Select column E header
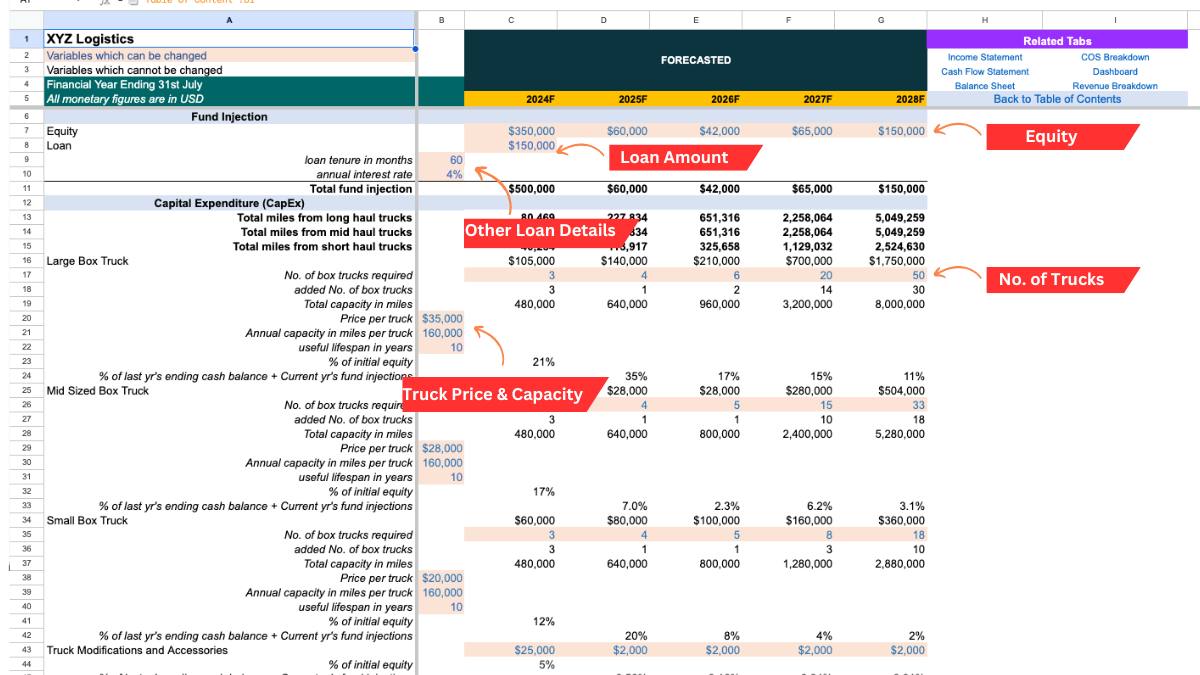Viewport: 1200px width, 675px height. (x=695, y=19)
